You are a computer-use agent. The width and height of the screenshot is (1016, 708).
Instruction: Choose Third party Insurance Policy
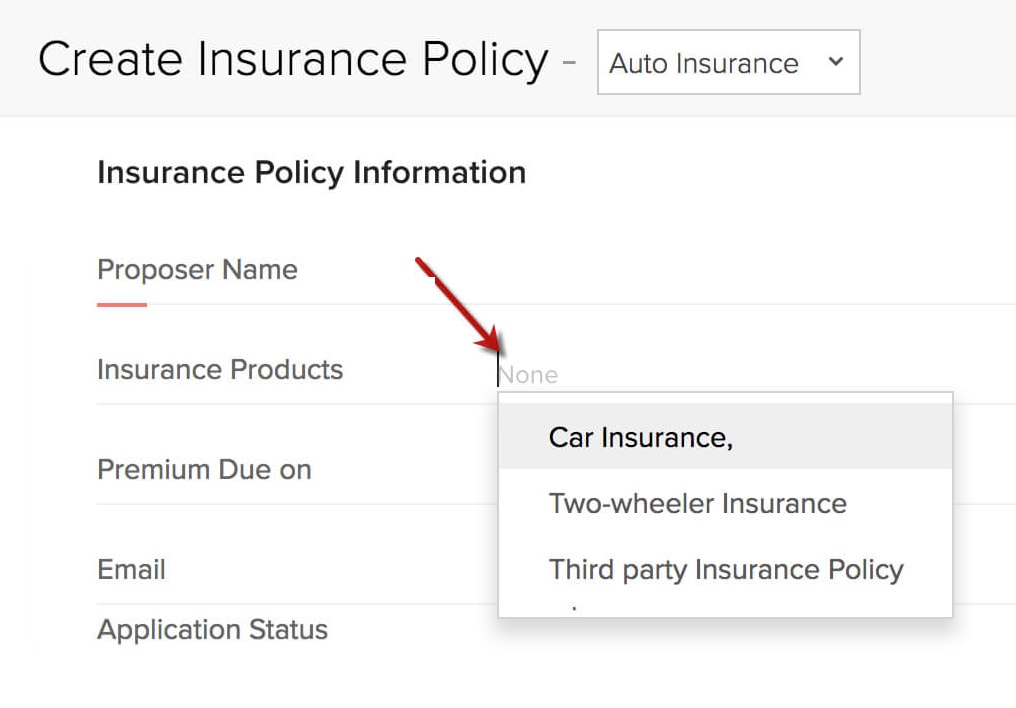pos(725,569)
